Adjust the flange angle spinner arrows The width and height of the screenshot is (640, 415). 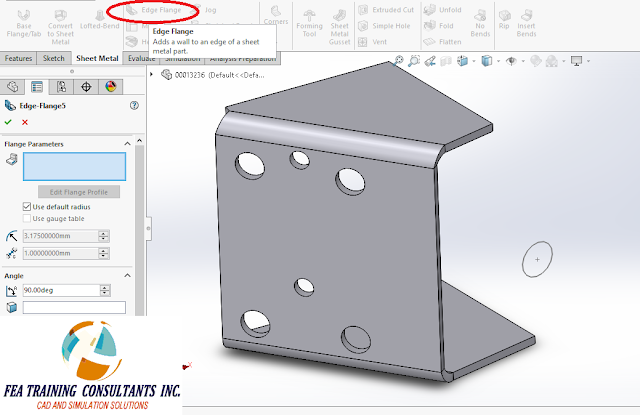click(x=105, y=290)
